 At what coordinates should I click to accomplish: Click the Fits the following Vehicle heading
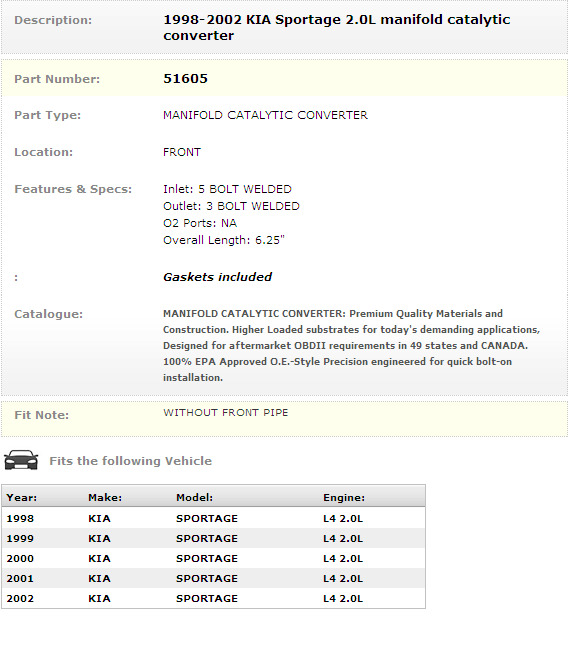point(131,461)
